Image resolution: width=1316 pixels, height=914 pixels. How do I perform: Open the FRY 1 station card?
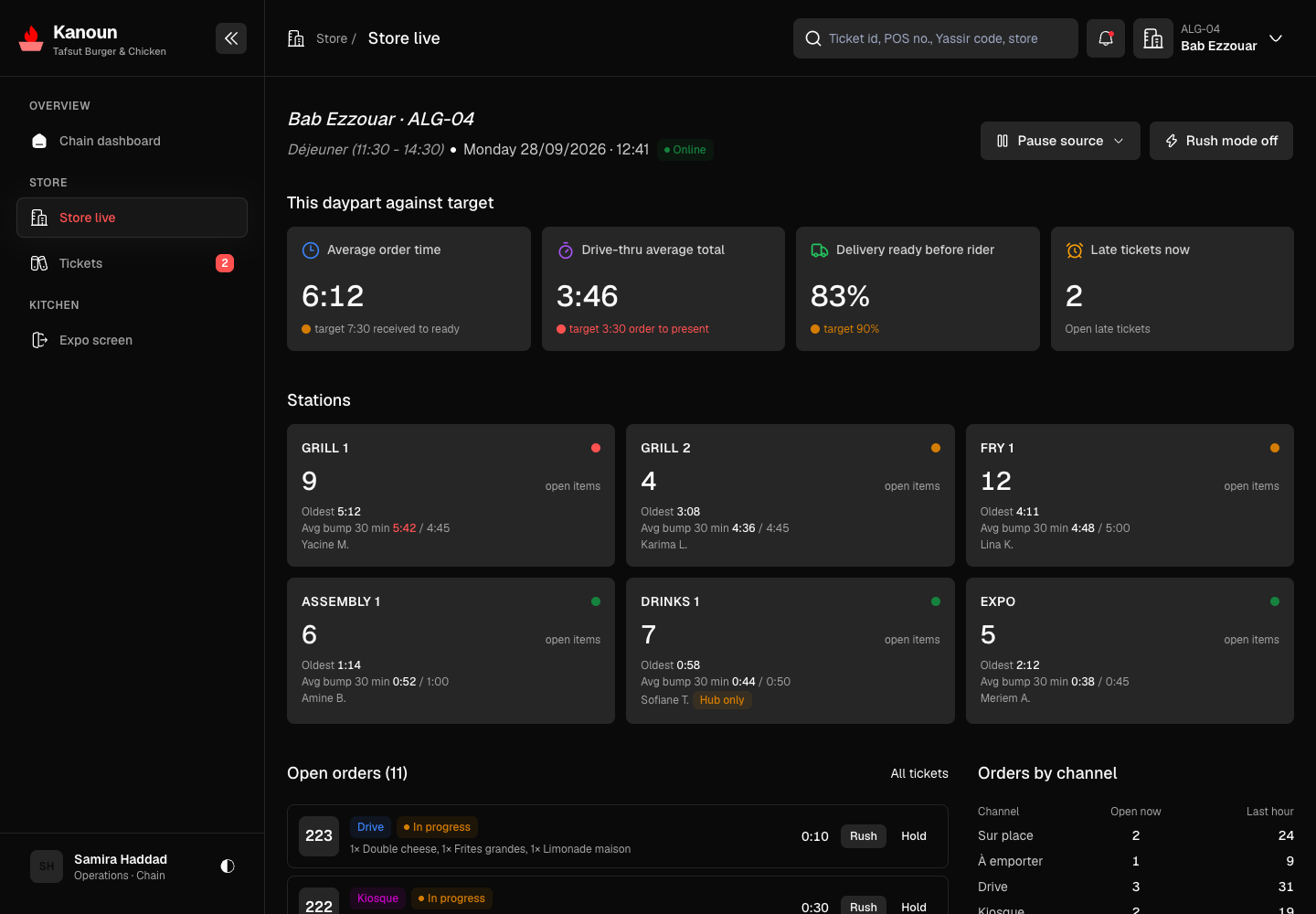point(1130,495)
